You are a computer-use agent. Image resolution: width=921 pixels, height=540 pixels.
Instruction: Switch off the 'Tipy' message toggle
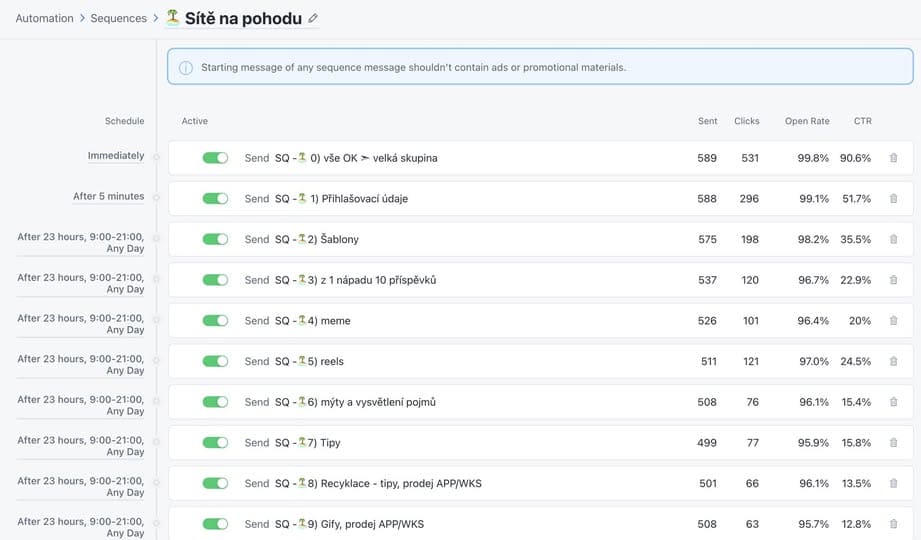[215, 443]
